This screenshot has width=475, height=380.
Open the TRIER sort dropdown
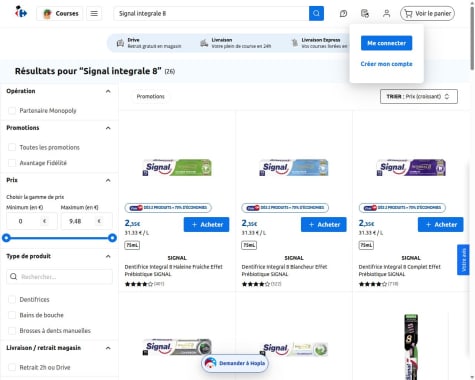419,96
